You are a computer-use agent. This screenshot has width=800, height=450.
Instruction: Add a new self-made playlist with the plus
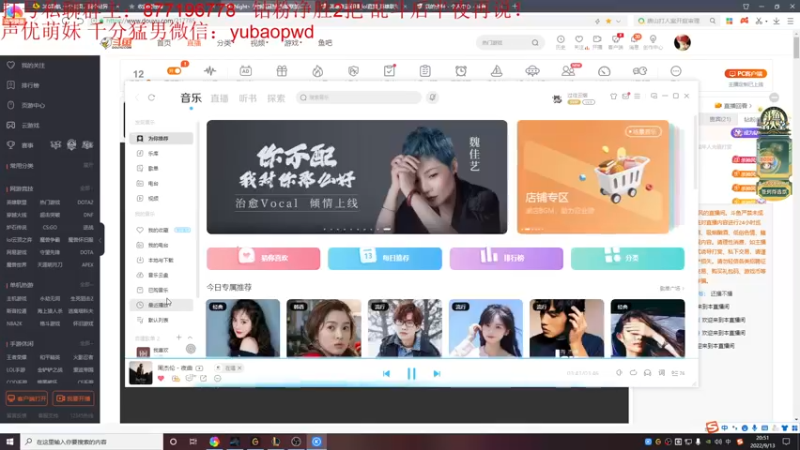tap(179, 337)
